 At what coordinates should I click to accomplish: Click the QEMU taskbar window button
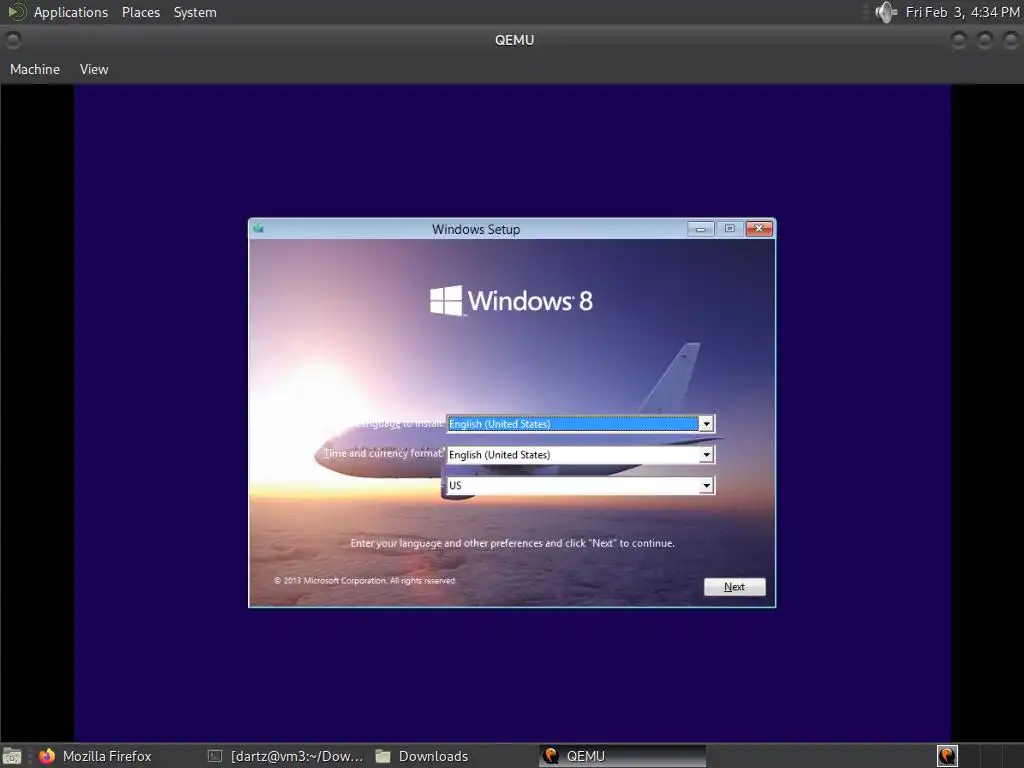click(622, 756)
